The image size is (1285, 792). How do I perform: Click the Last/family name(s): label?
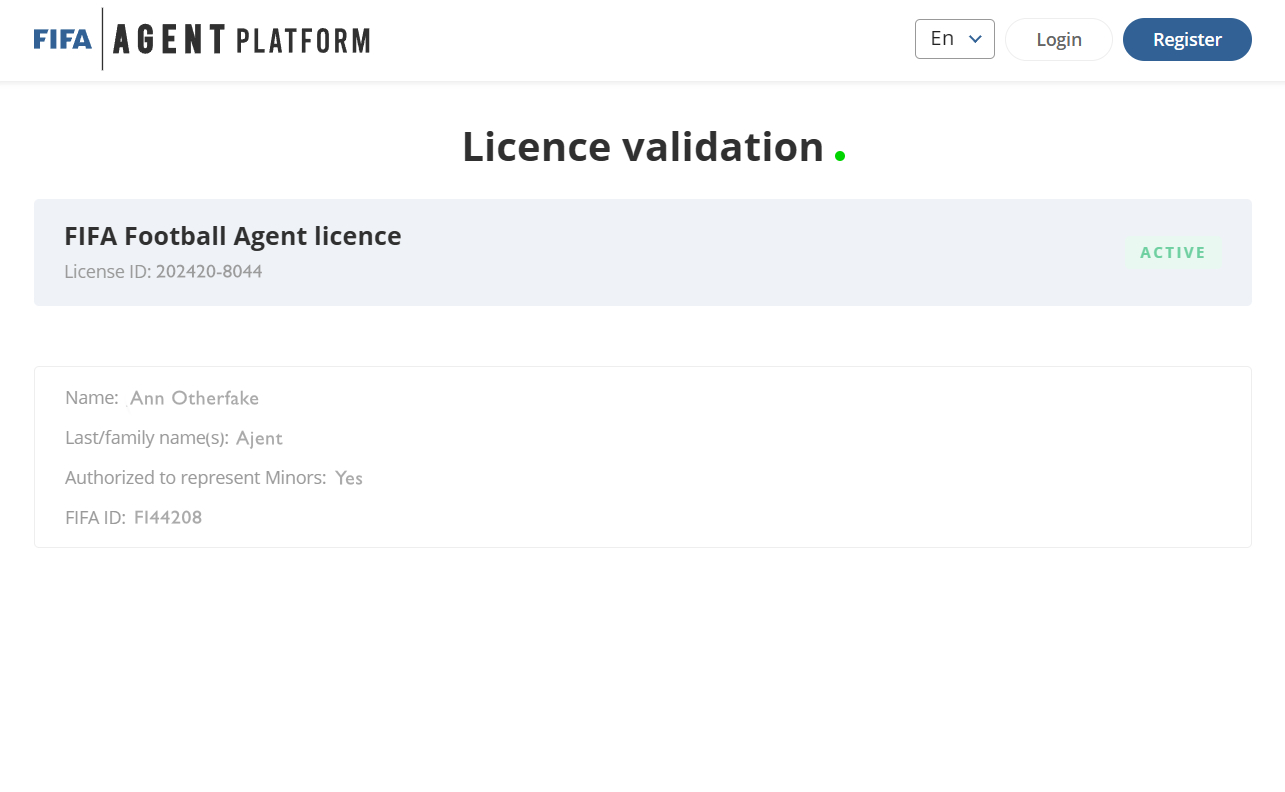[147, 438]
